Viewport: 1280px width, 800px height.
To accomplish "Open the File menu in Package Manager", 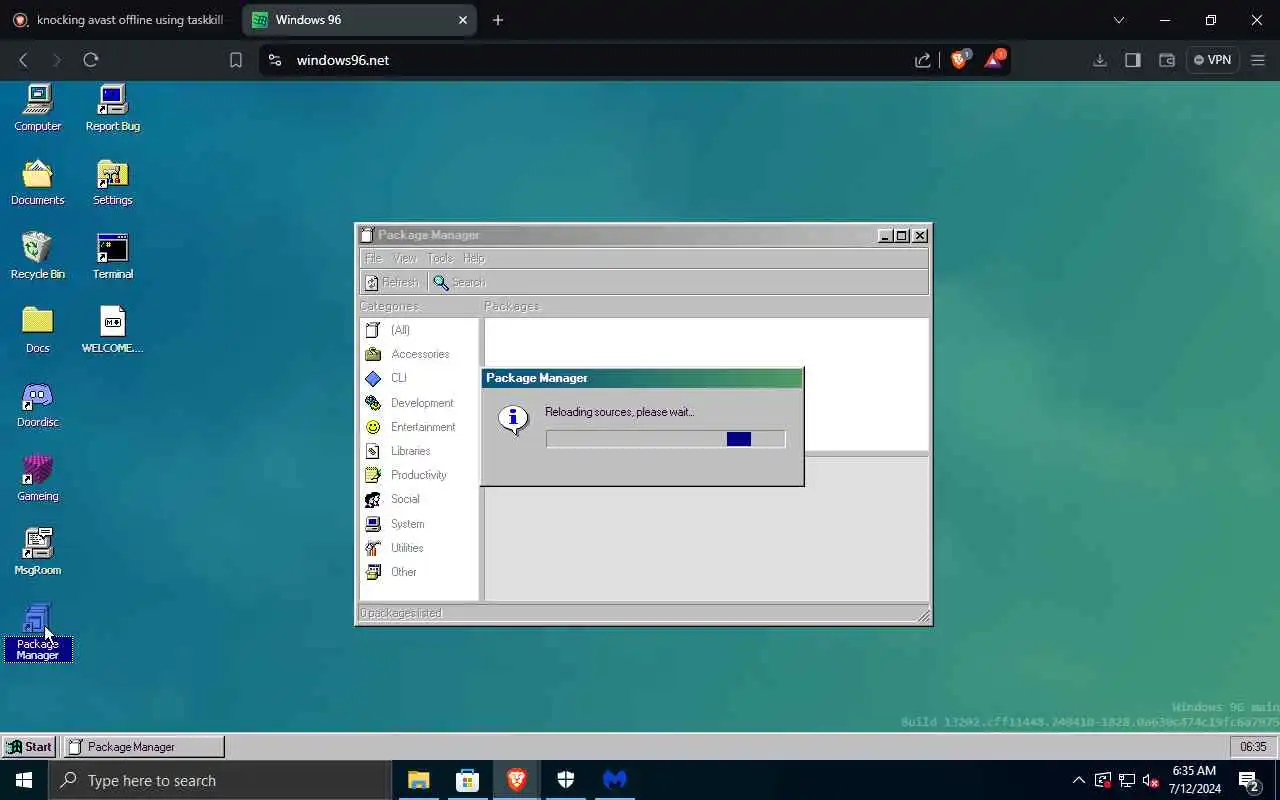I will tap(373, 258).
